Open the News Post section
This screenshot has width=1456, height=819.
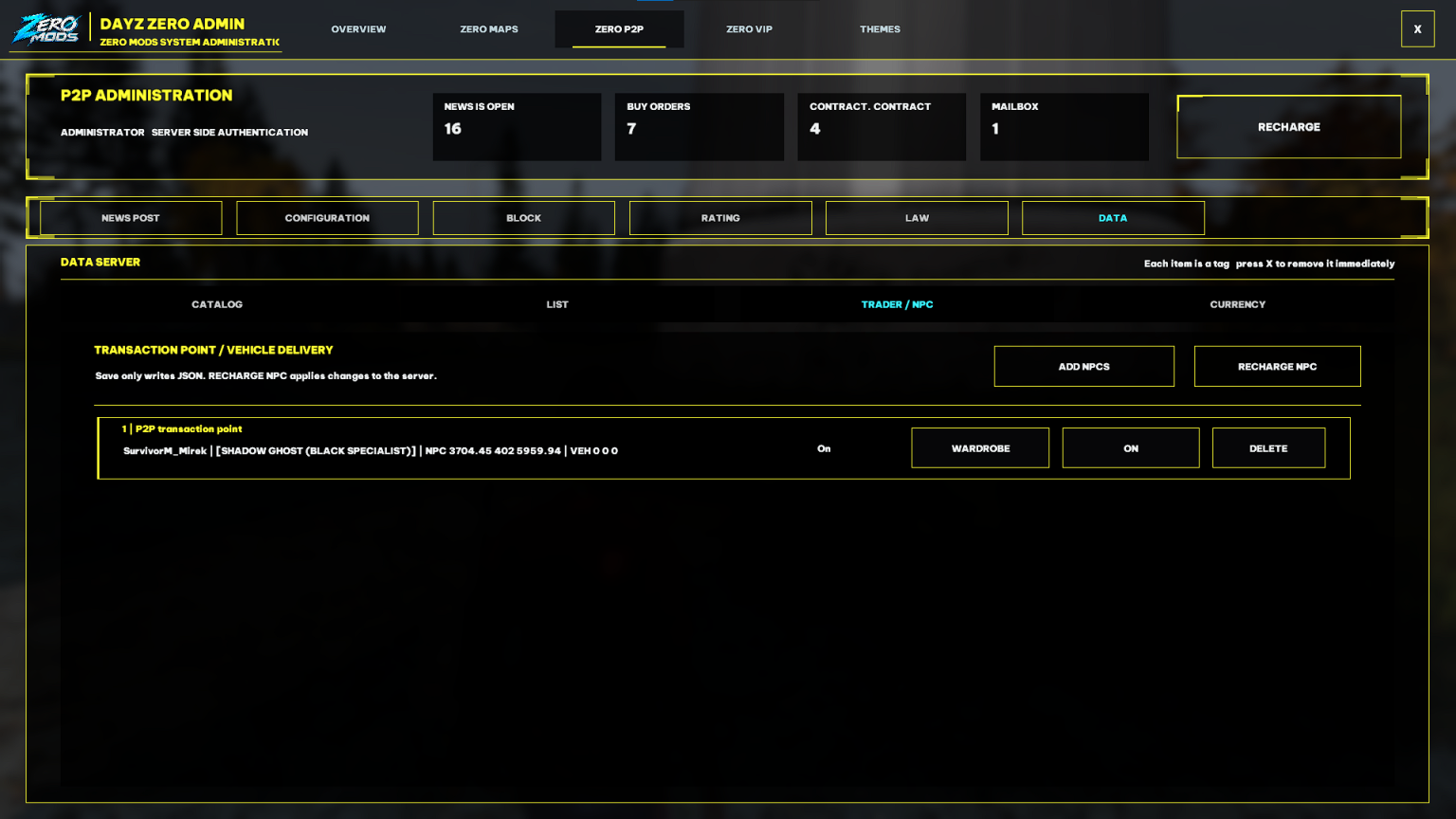tap(131, 218)
